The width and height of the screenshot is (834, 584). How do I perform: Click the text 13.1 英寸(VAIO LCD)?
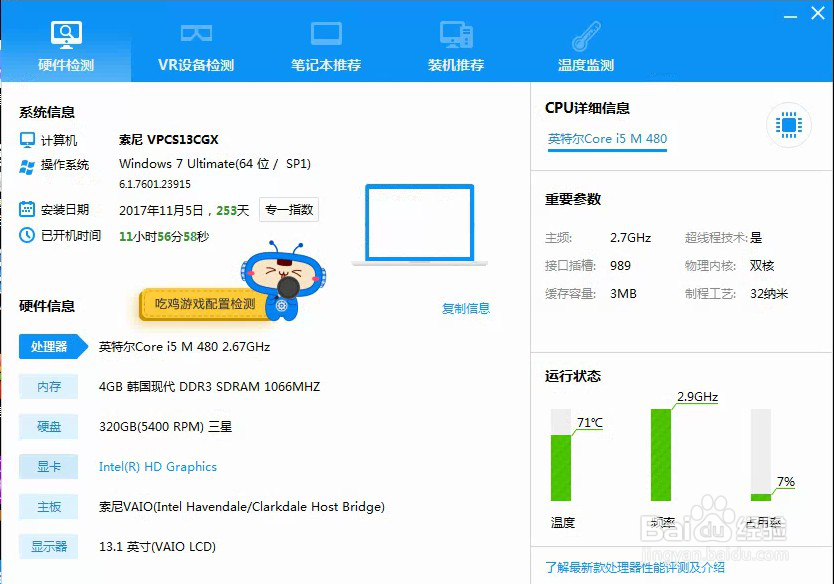(157, 547)
